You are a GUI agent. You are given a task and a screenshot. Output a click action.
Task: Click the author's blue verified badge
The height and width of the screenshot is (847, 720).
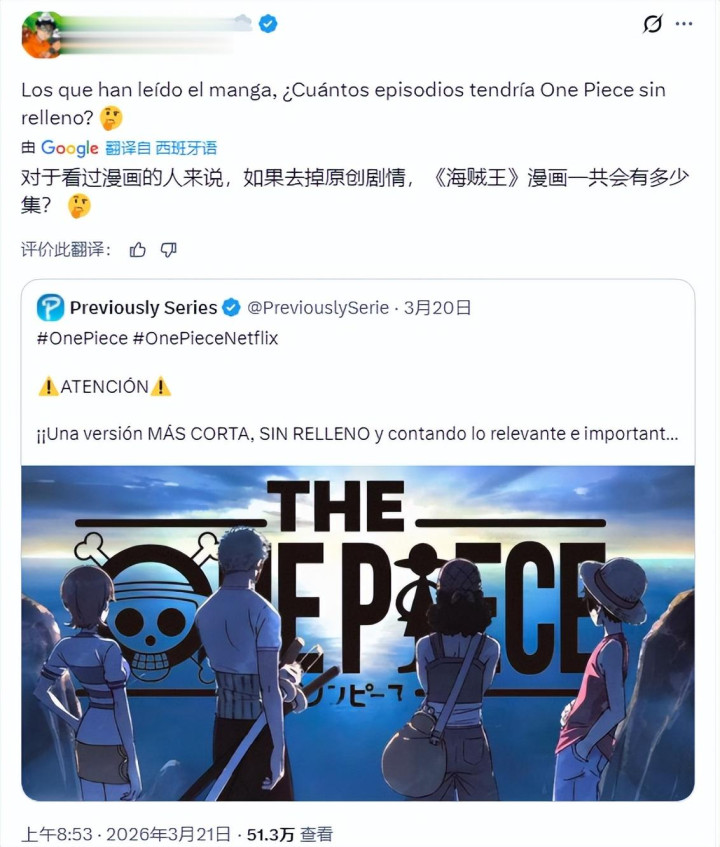[268, 24]
